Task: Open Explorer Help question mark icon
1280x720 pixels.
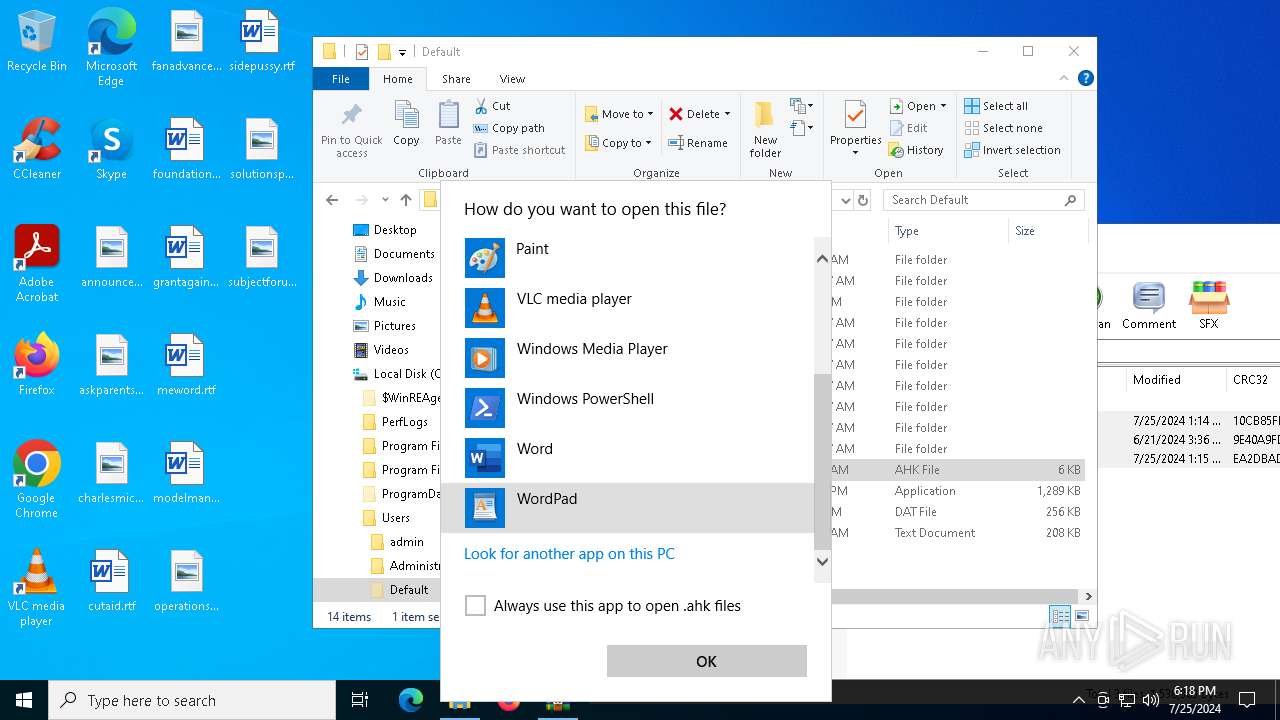Action: [x=1085, y=79]
